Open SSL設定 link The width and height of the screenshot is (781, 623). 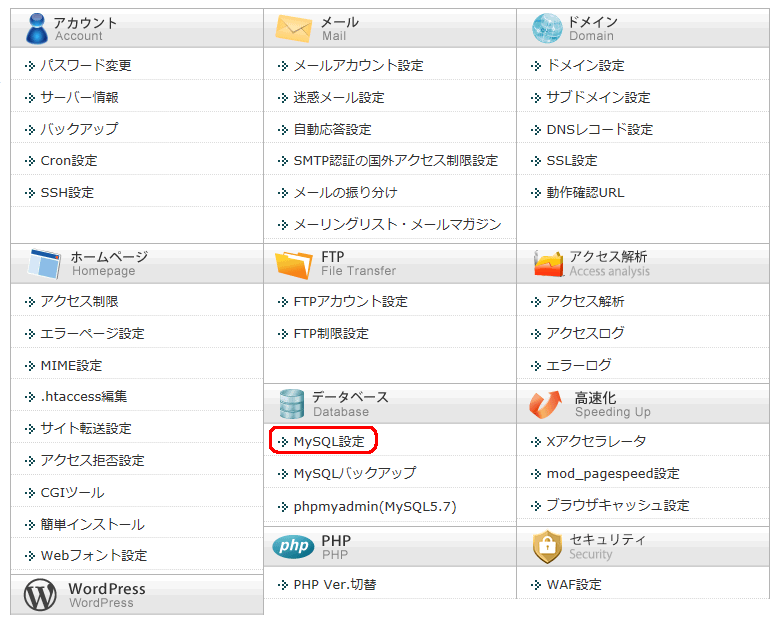click(x=572, y=160)
